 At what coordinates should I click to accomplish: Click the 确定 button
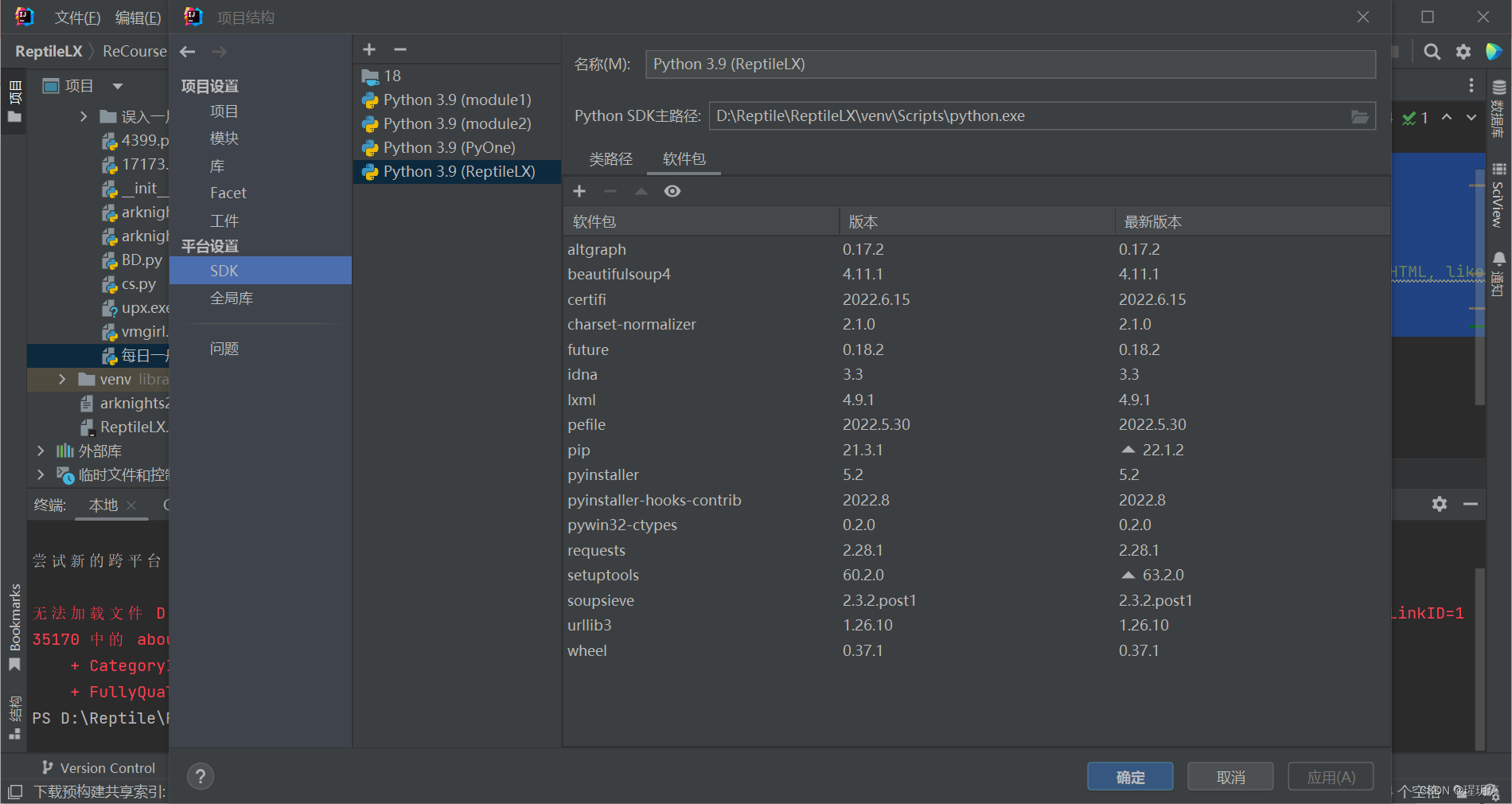tap(1130, 777)
